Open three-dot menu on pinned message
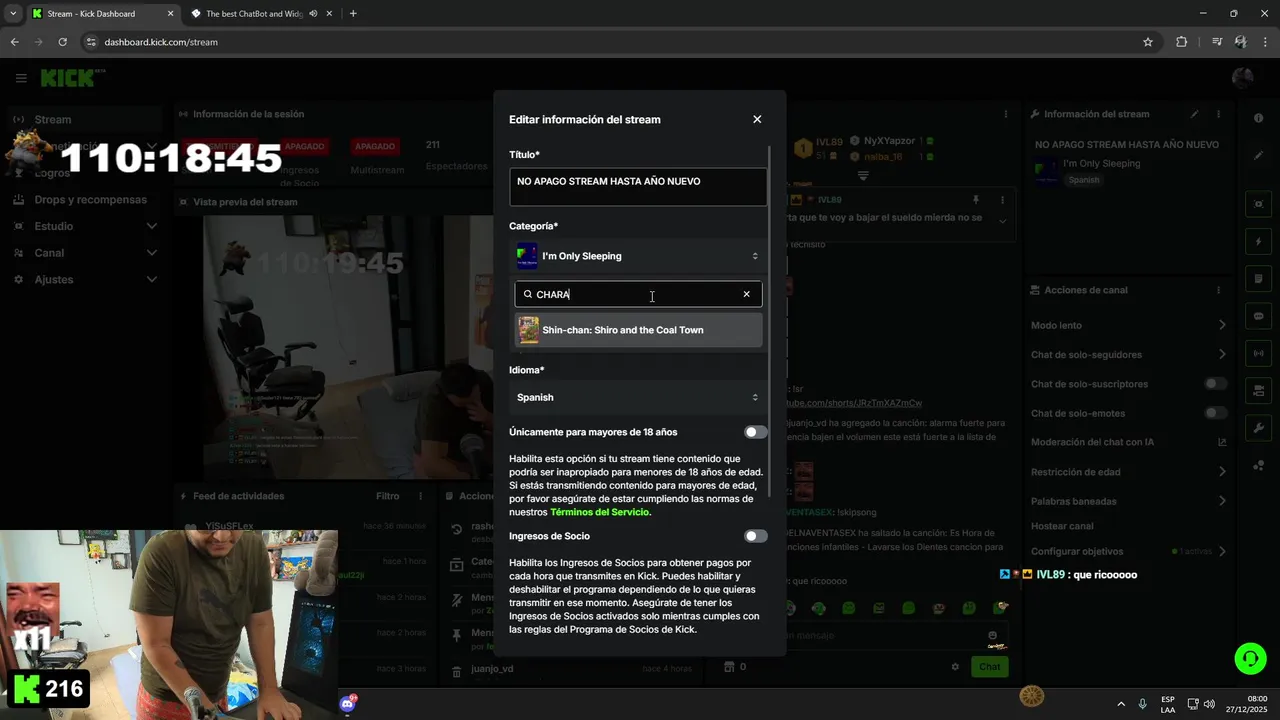The width and height of the screenshot is (1280, 720). coord(1002,200)
